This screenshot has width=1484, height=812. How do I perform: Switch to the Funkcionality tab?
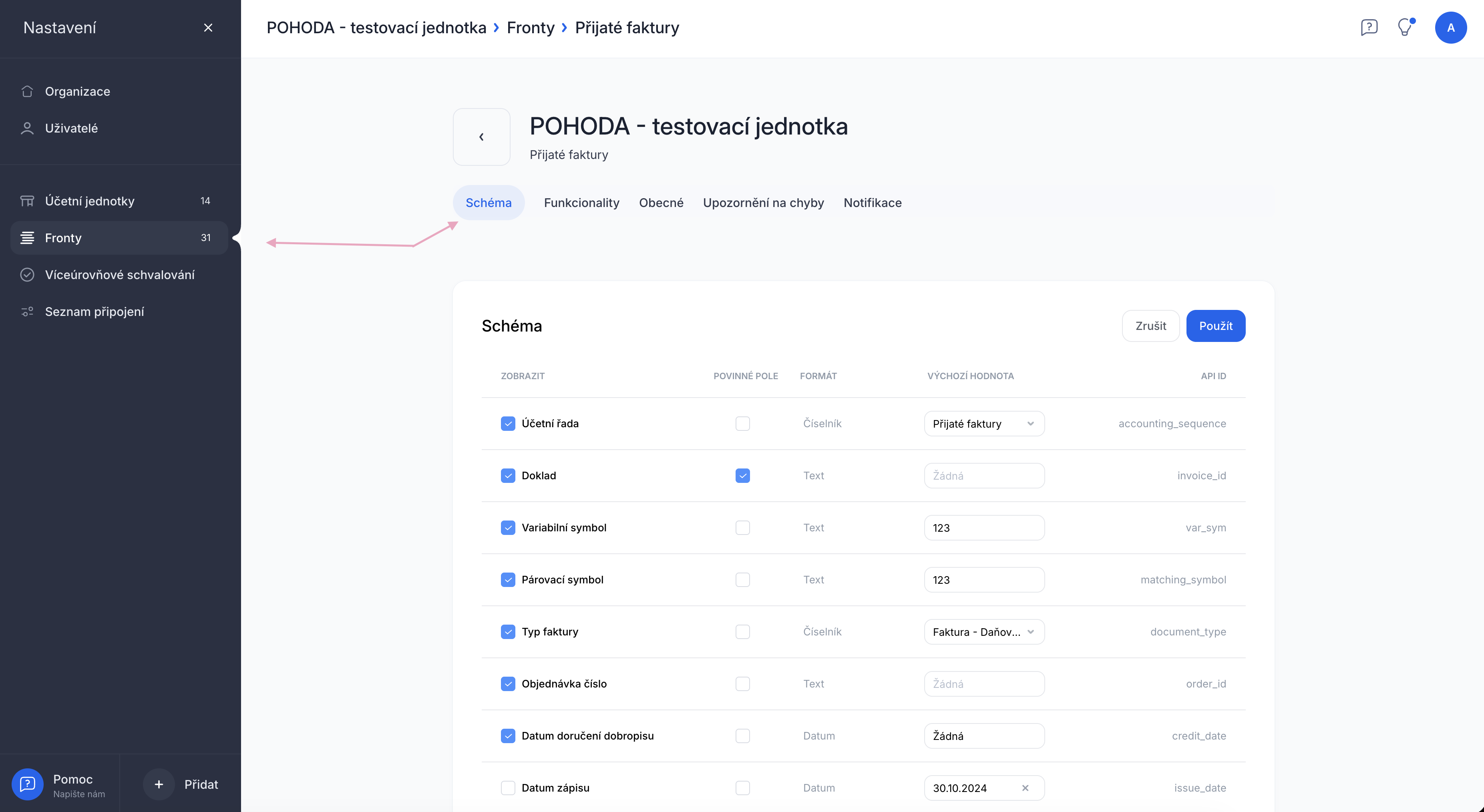[x=581, y=203]
